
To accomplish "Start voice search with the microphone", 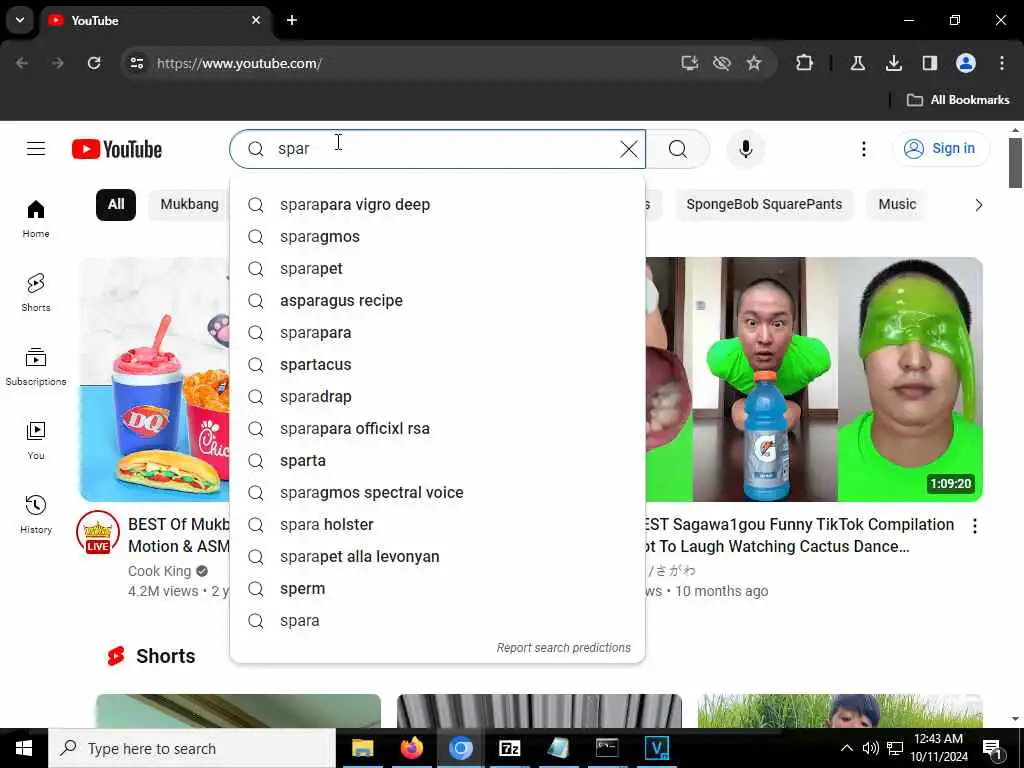I will pos(745,149).
